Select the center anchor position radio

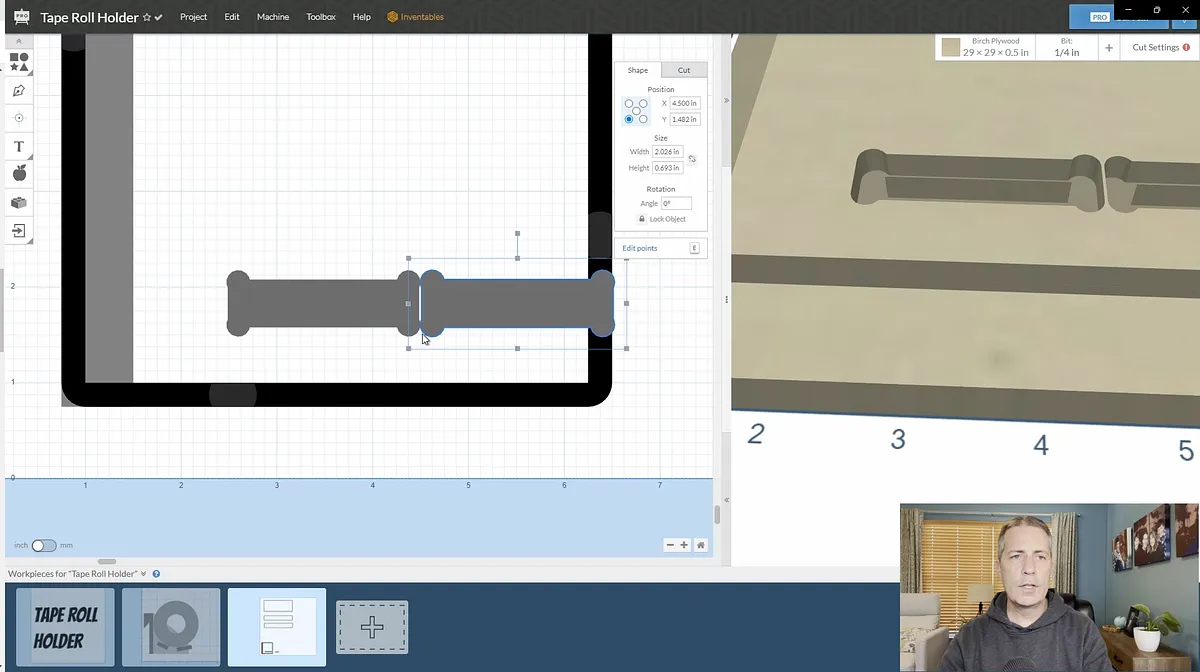click(x=636, y=111)
